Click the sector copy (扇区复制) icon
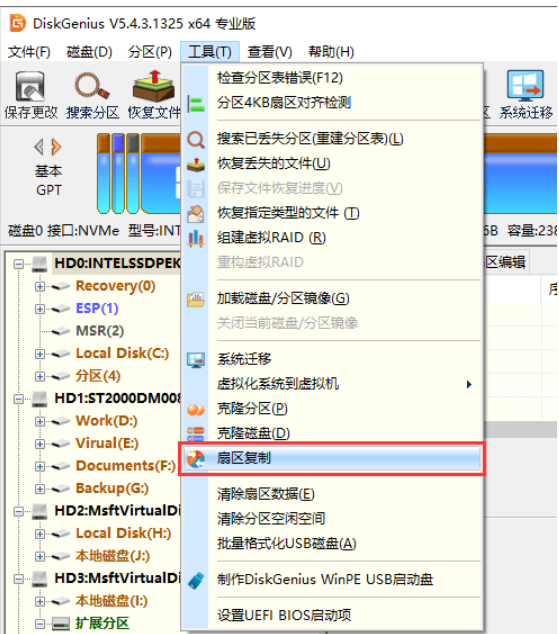The height and width of the screenshot is (634, 559). tap(196, 459)
